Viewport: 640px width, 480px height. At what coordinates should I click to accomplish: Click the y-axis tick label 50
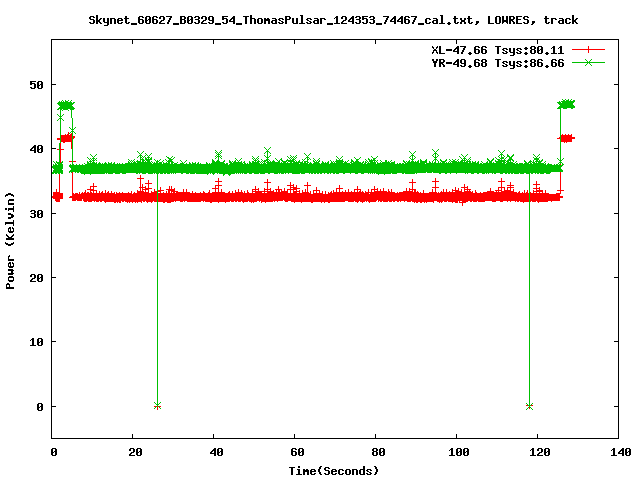click(x=36, y=85)
